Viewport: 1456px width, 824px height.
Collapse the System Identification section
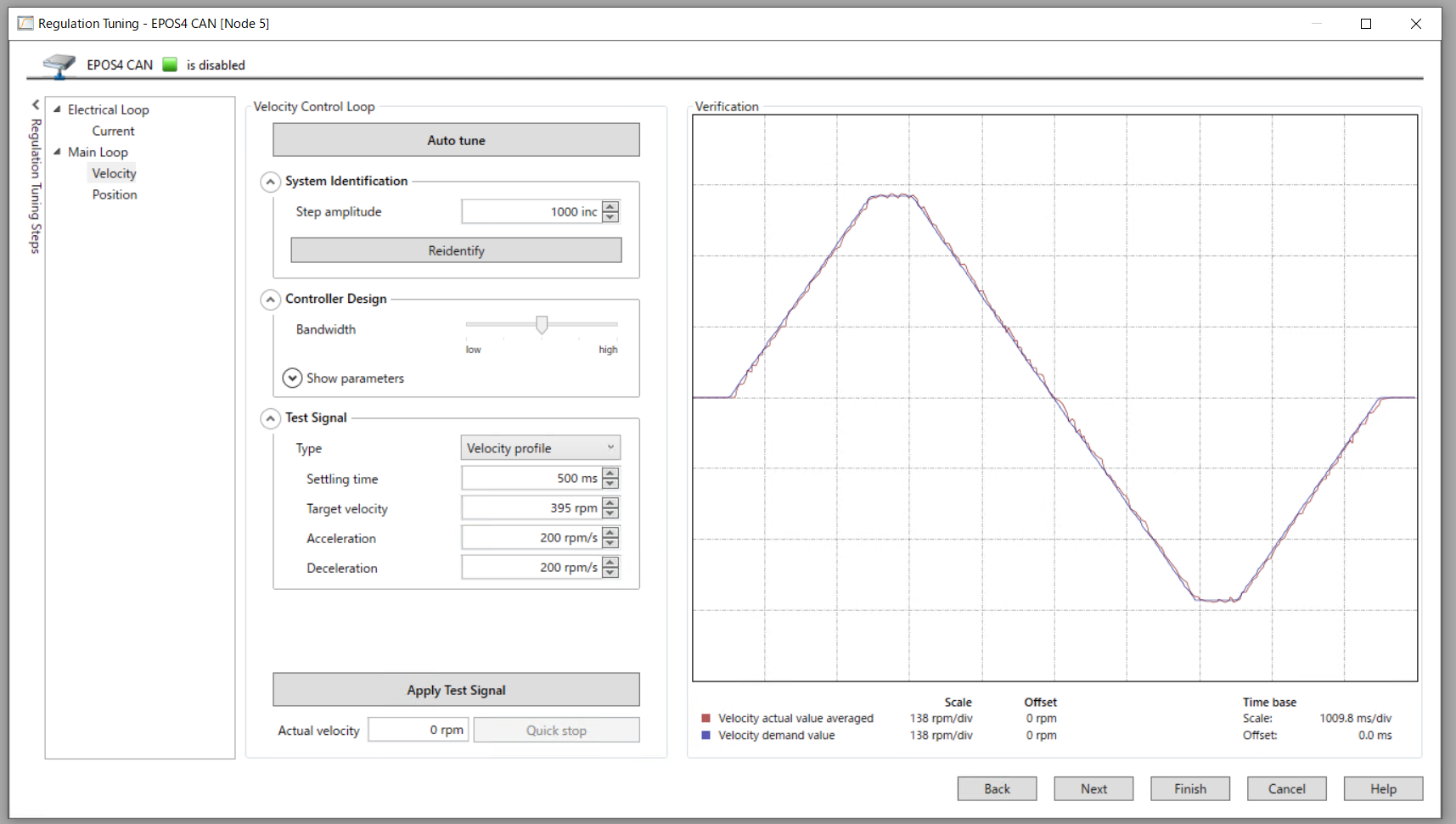[x=270, y=182]
